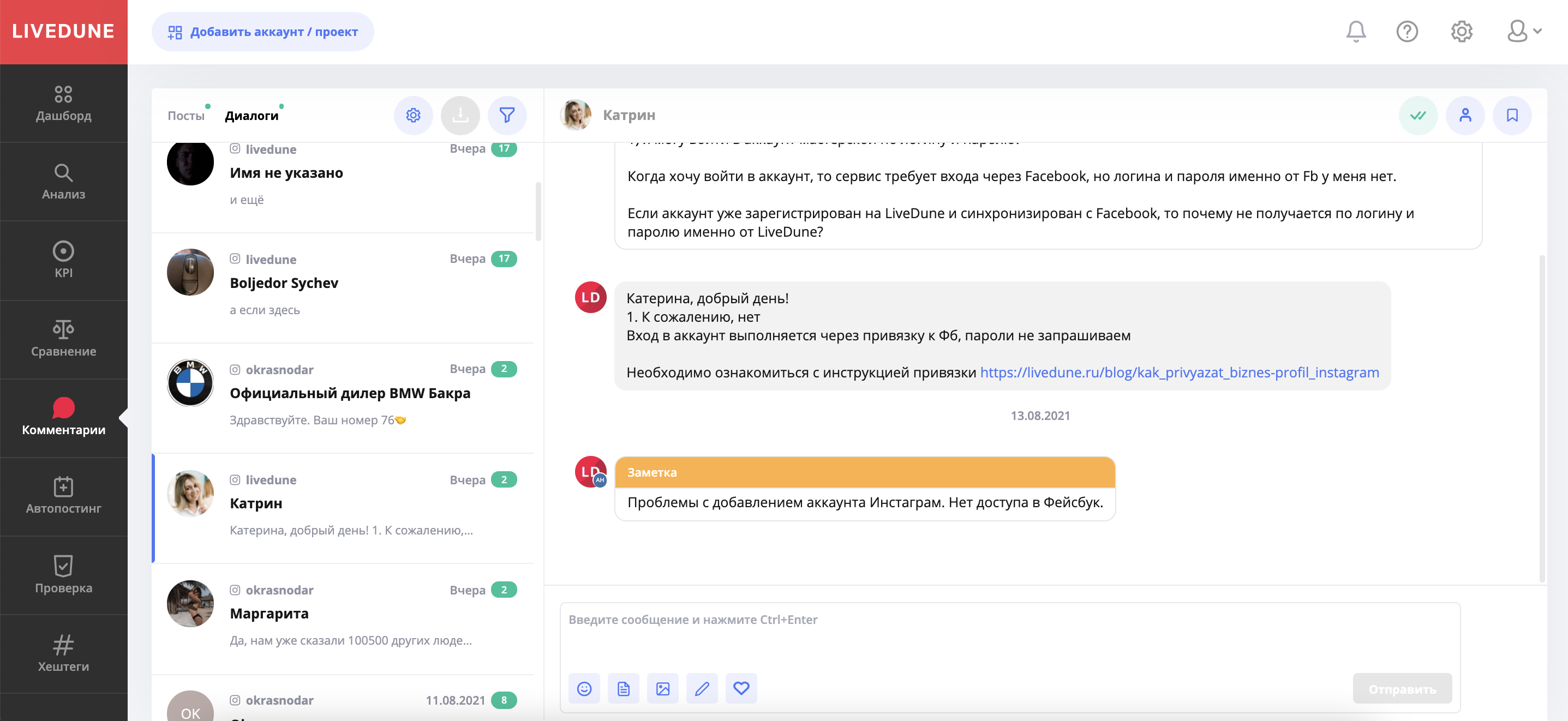Click the Заметка note header
Image resolution: width=1568 pixels, height=721 pixels.
[x=865, y=472]
